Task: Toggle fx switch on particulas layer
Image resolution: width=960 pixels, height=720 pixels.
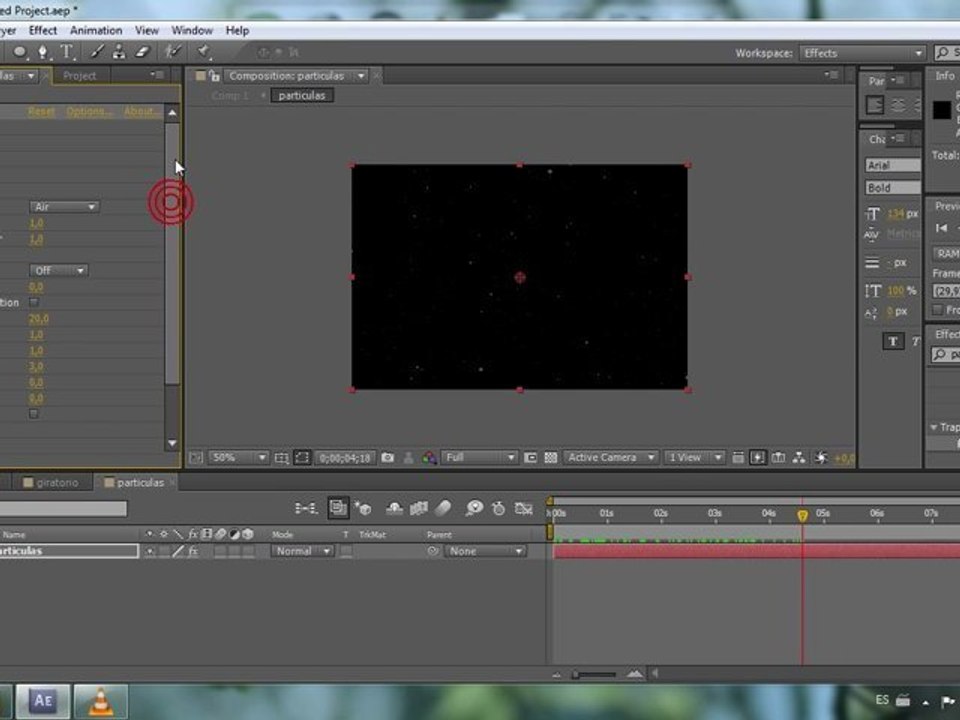Action: [193, 551]
